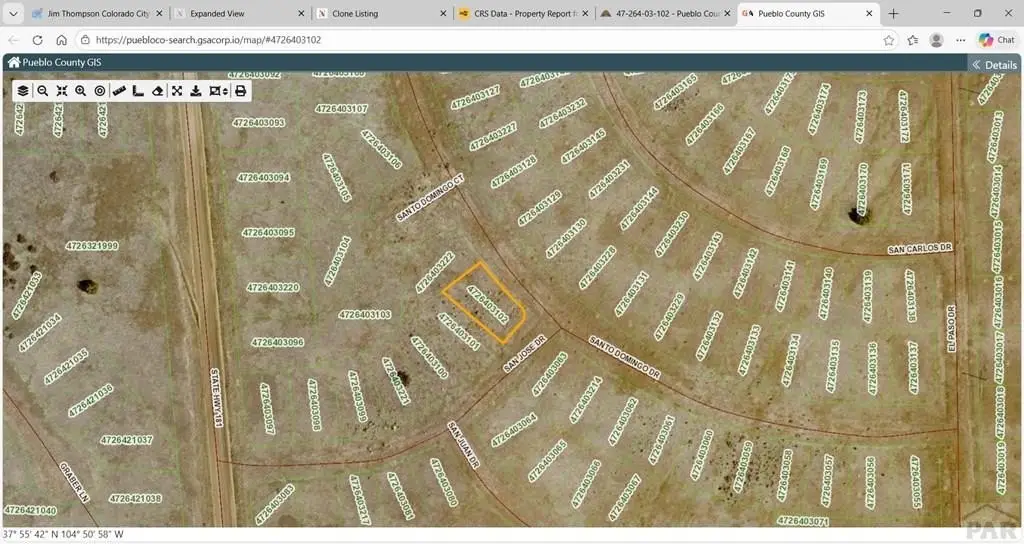The image size is (1024, 544).
Task: Expand the Details side panel
Action: 993,64
